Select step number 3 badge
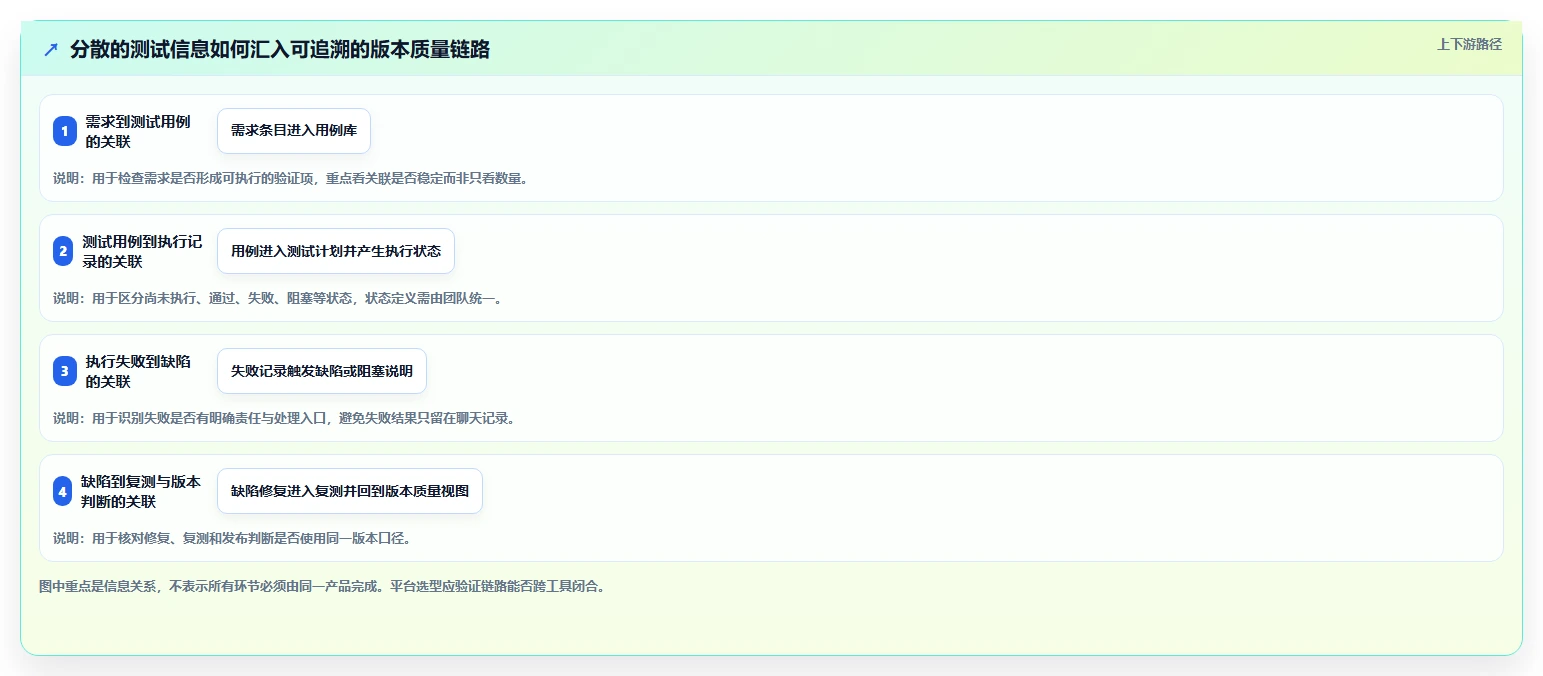This screenshot has width=1543, height=676. coord(65,371)
